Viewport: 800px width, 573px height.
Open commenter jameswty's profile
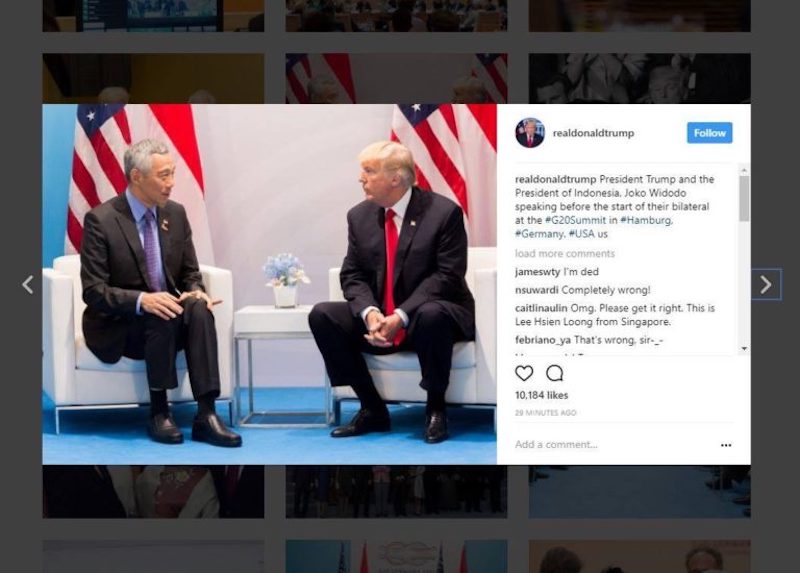(537, 272)
